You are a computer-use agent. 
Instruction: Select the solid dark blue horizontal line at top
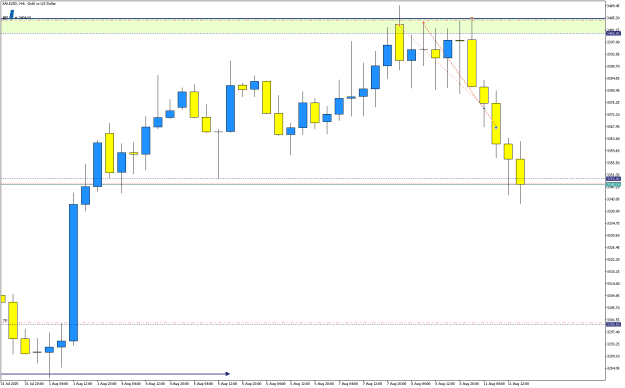pyautogui.click(x=303, y=18)
